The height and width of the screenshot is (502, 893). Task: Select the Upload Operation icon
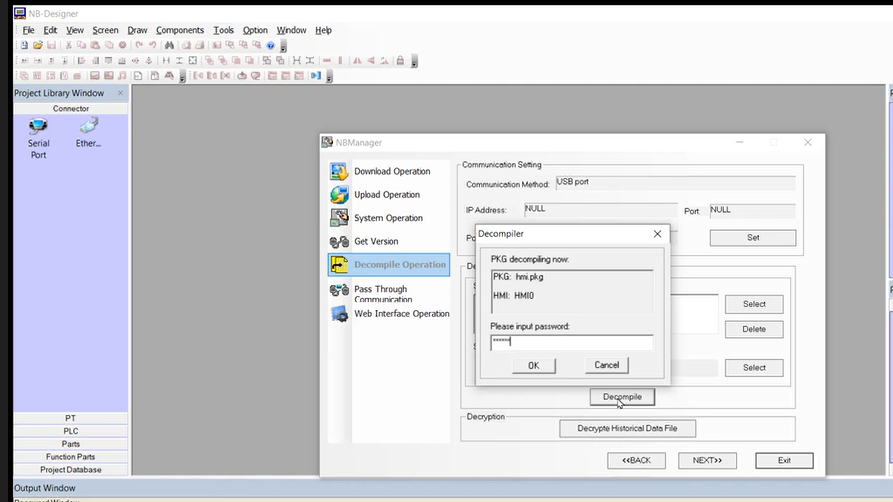pos(339,195)
